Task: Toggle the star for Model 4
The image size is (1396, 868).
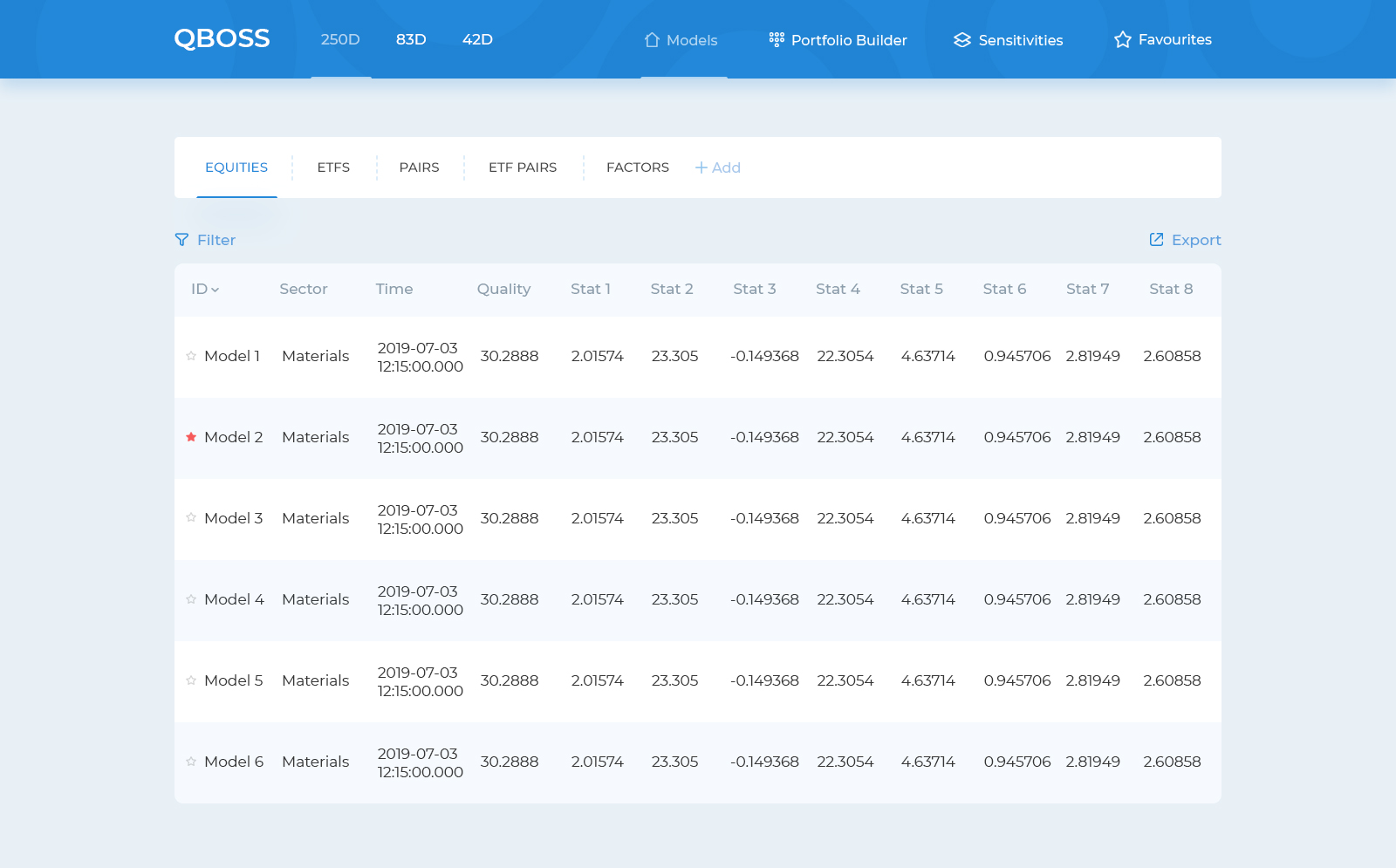Action: click(191, 599)
